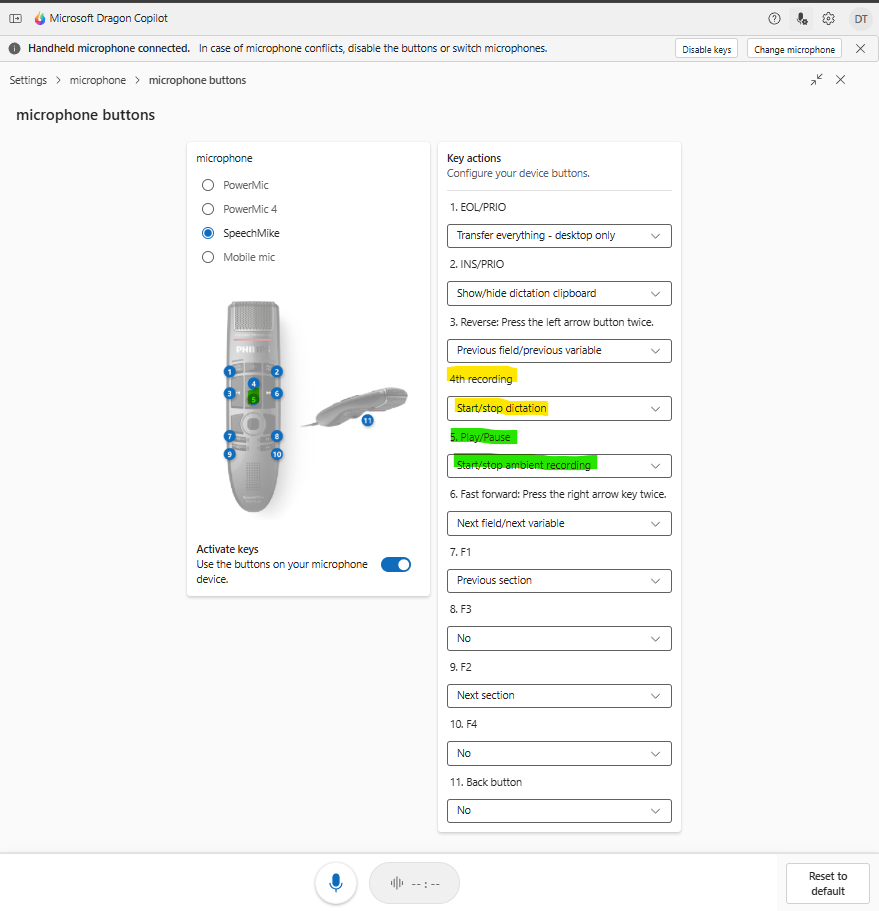This screenshot has width=879, height=911.
Task: Start dictation with blue microphone button
Action: coord(335,883)
